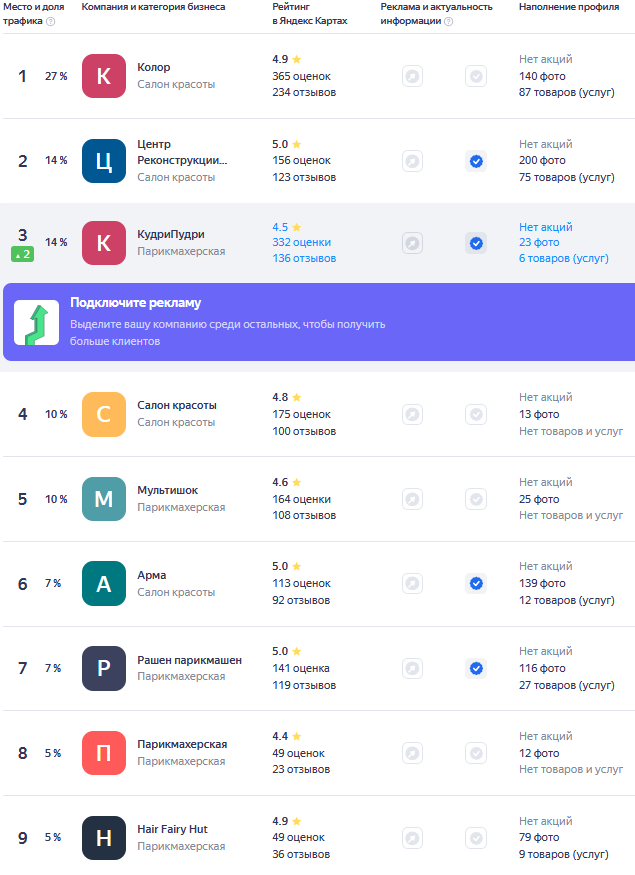Click the 79 фото text
635x875 pixels.
tap(539, 837)
